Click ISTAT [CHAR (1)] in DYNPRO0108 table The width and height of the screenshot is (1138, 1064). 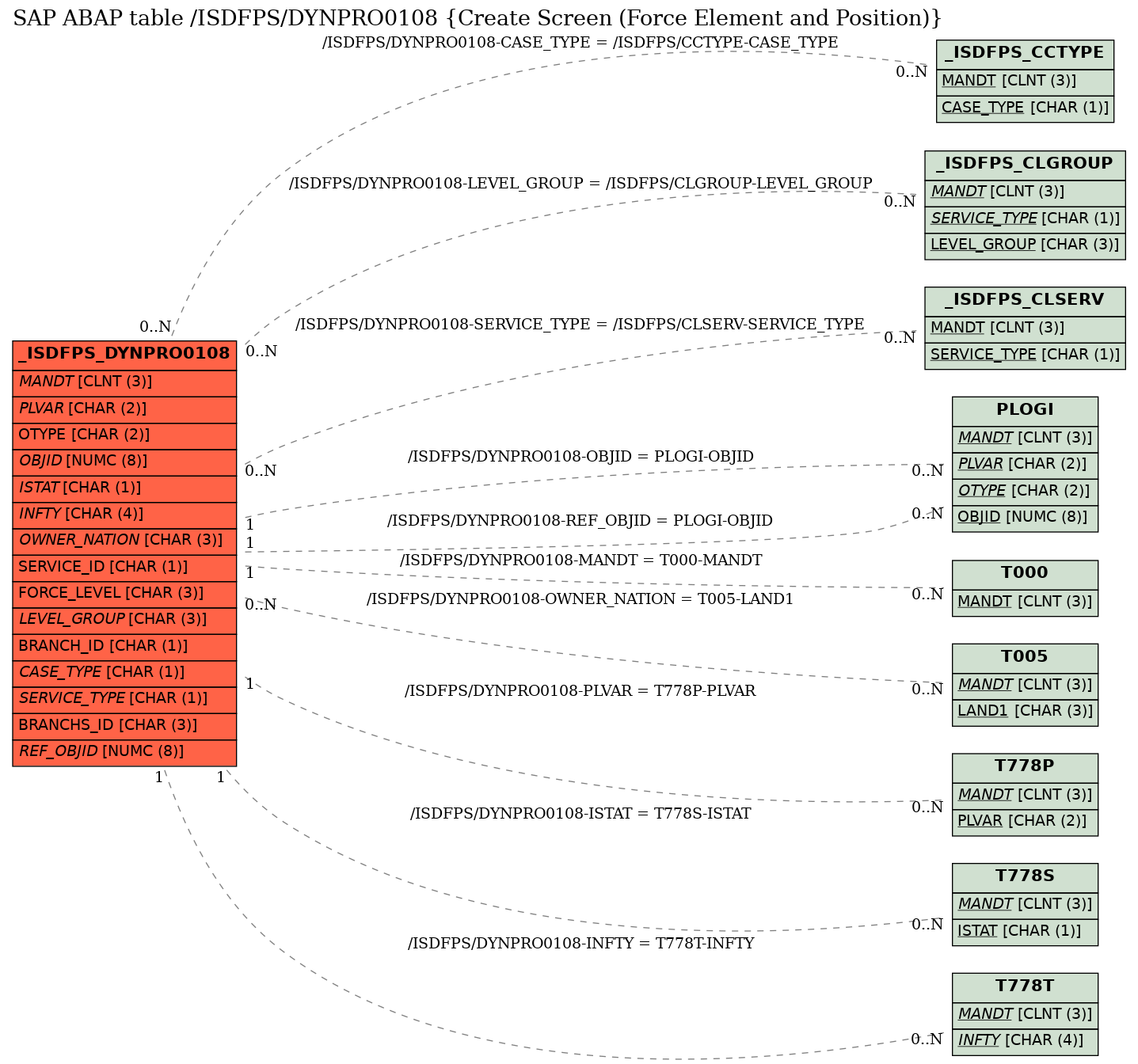[124, 488]
